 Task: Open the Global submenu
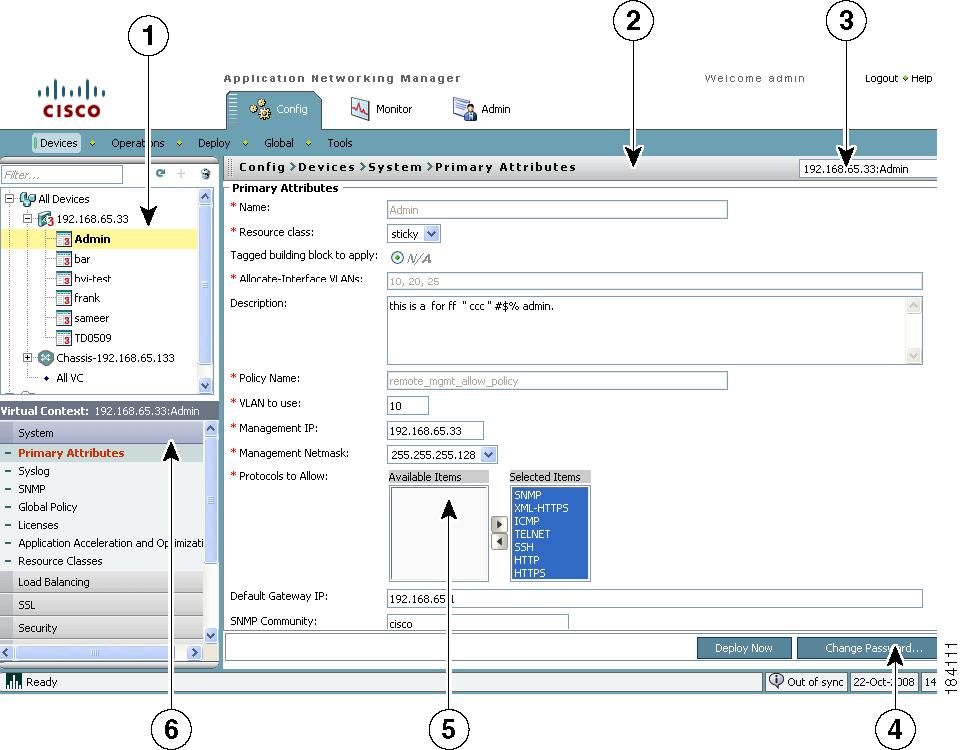click(279, 143)
